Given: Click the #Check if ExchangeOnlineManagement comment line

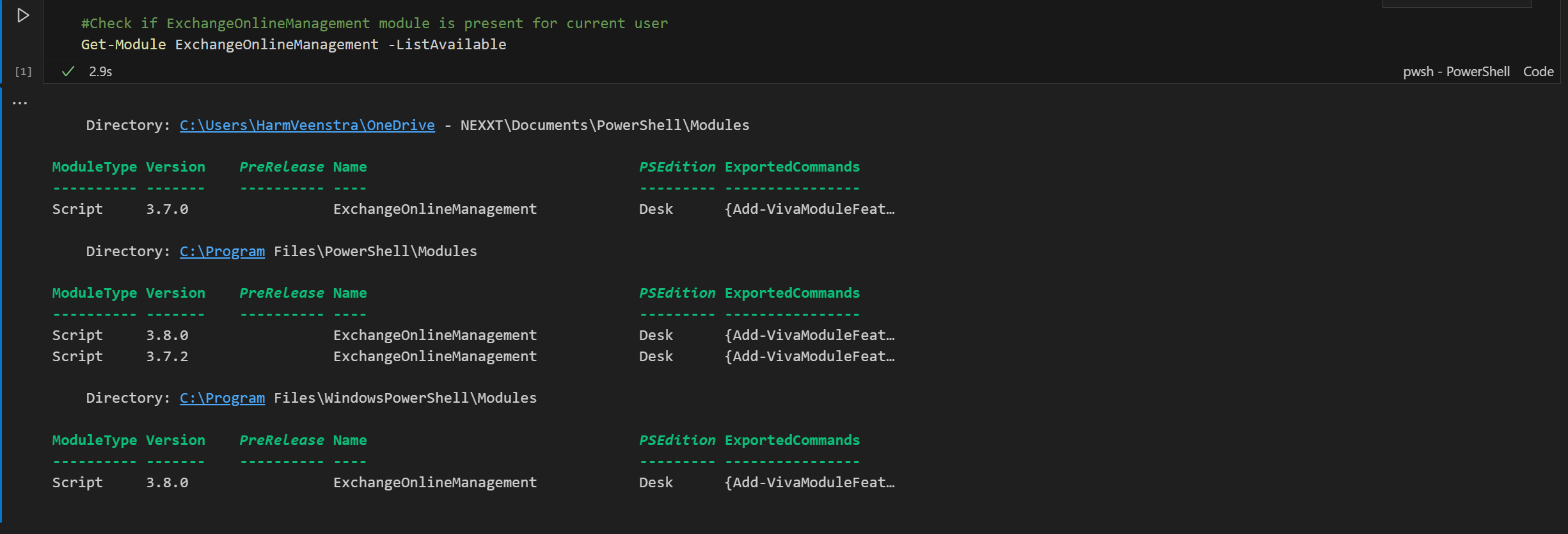Looking at the screenshot, I should point(374,24).
